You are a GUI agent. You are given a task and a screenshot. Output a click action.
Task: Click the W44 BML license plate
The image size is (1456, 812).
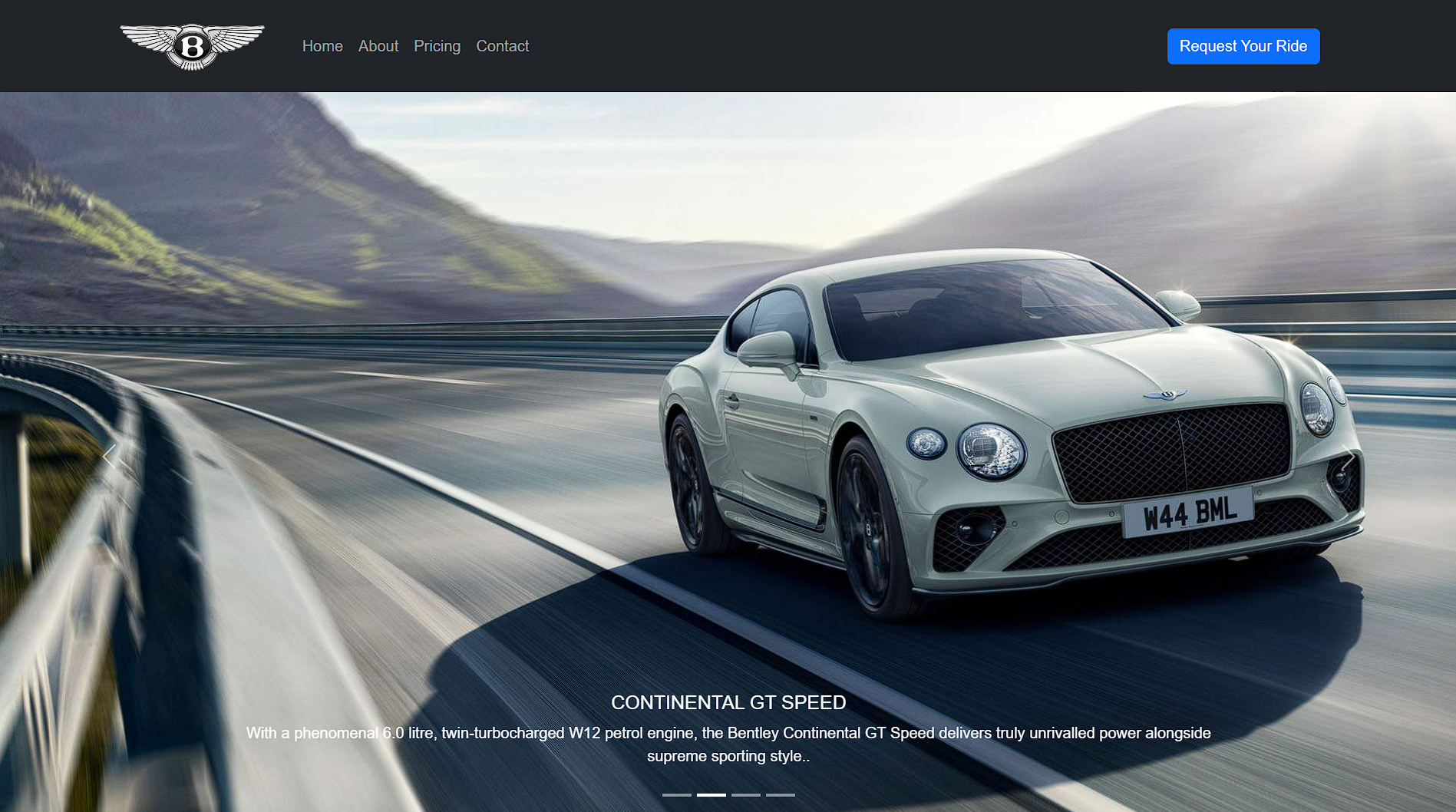click(x=1188, y=513)
